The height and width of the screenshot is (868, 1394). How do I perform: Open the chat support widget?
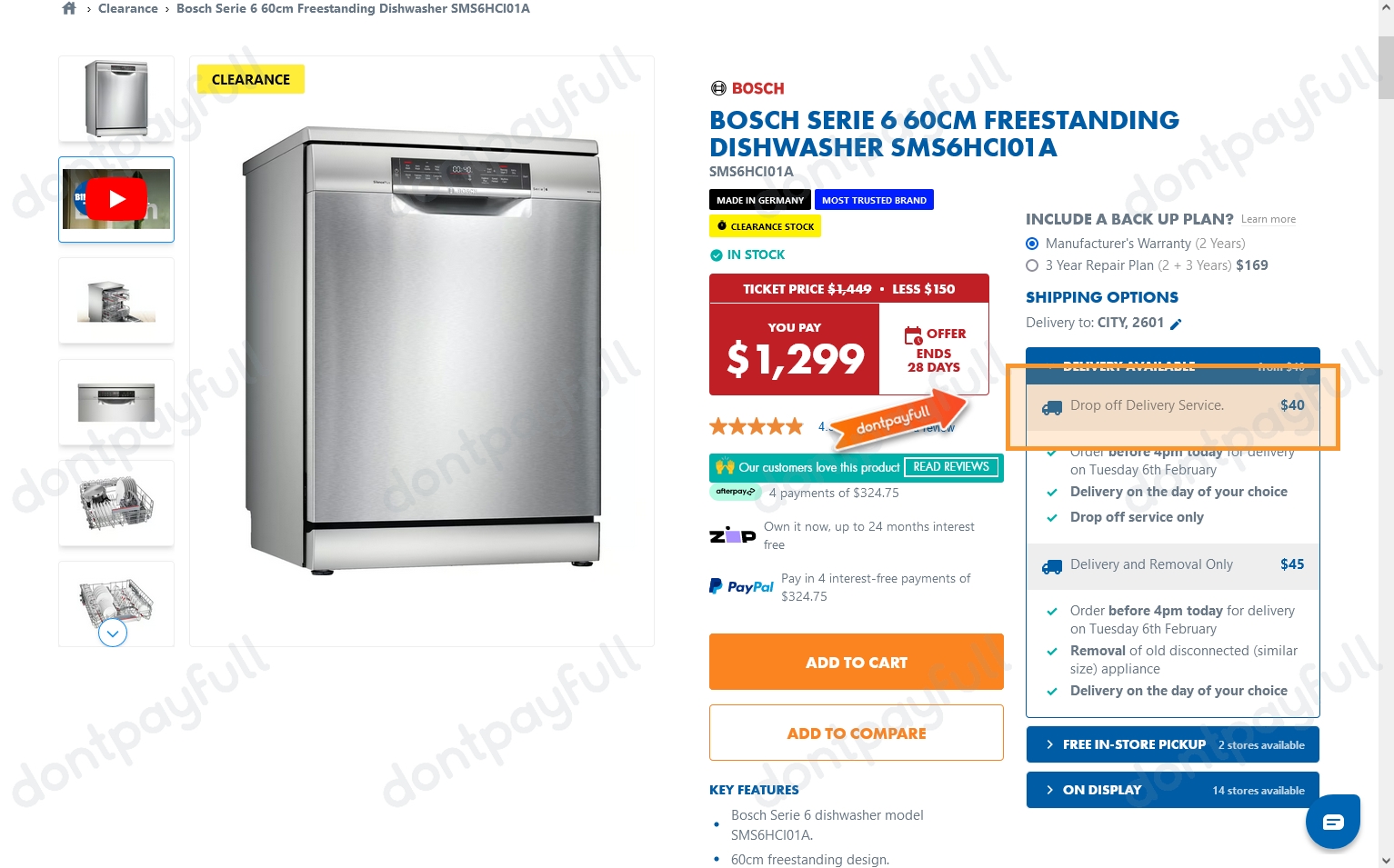tap(1333, 822)
